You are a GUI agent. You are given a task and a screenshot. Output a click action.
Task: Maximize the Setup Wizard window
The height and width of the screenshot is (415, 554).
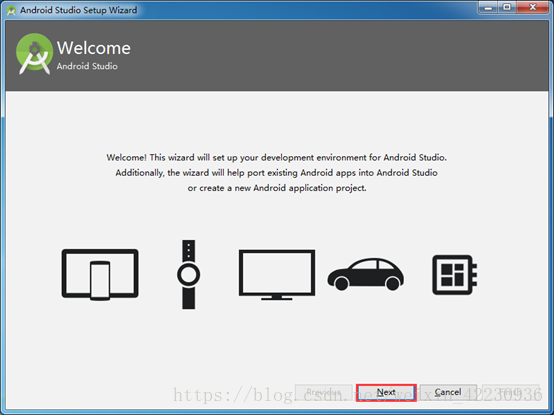point(507,7)
